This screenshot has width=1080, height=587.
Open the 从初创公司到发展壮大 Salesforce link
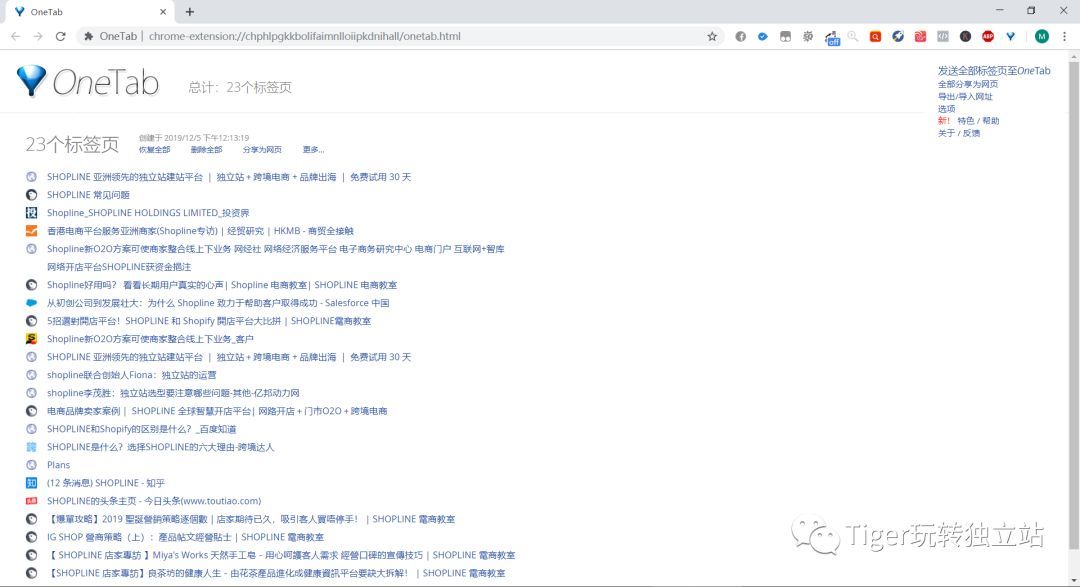tap(218, 302)
